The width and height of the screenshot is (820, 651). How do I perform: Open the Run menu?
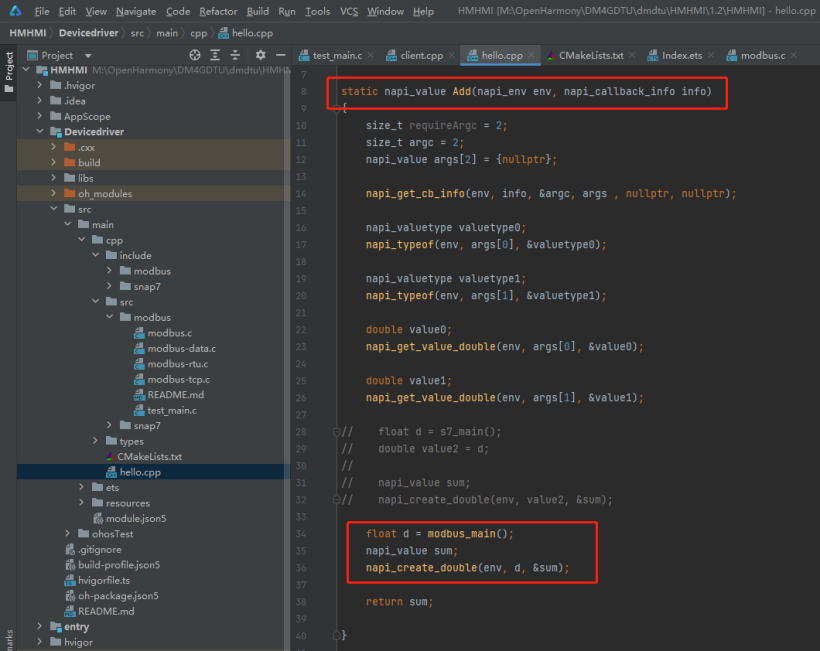coord(287,11)
